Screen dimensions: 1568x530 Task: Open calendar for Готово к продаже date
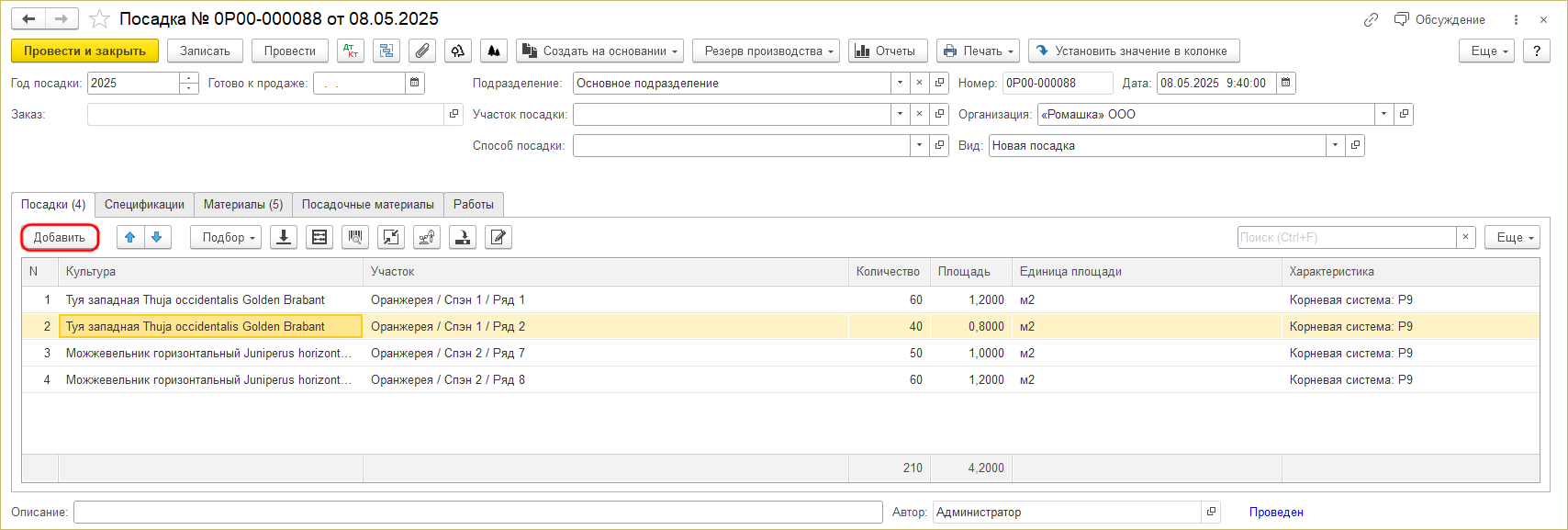415,84
